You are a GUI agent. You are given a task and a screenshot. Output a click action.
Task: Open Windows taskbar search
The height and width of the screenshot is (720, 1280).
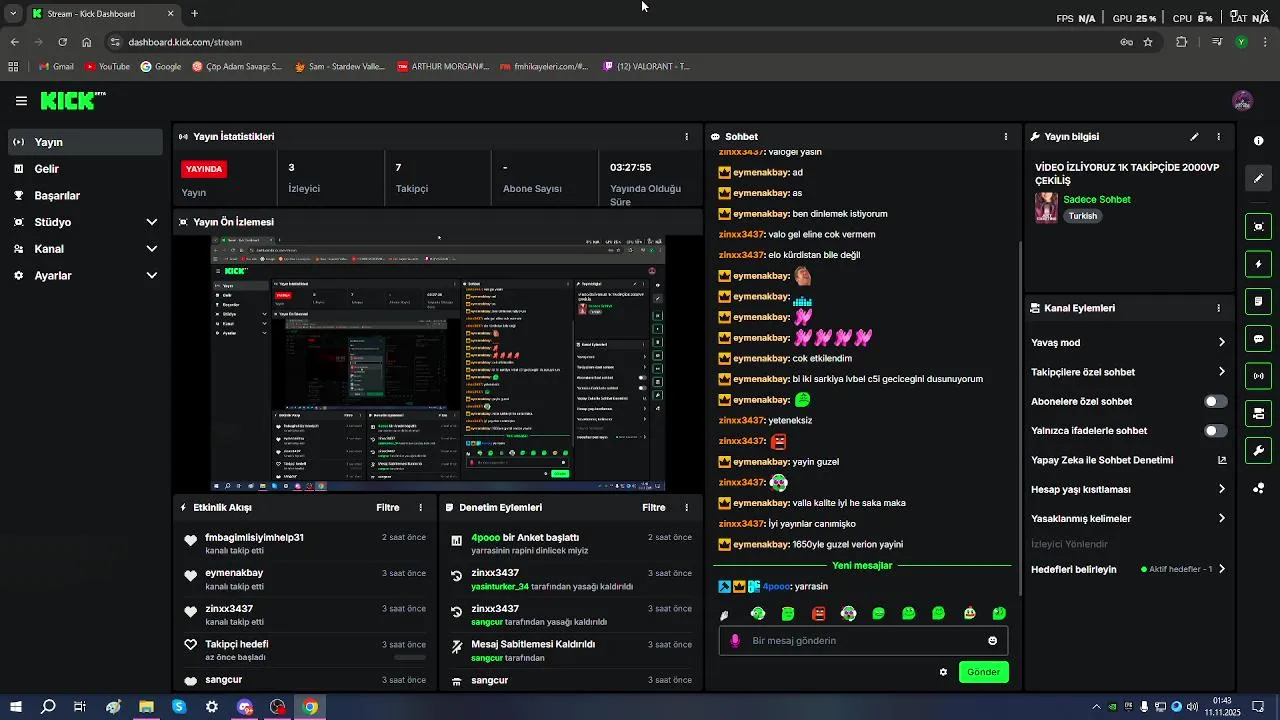click(48, 707)
